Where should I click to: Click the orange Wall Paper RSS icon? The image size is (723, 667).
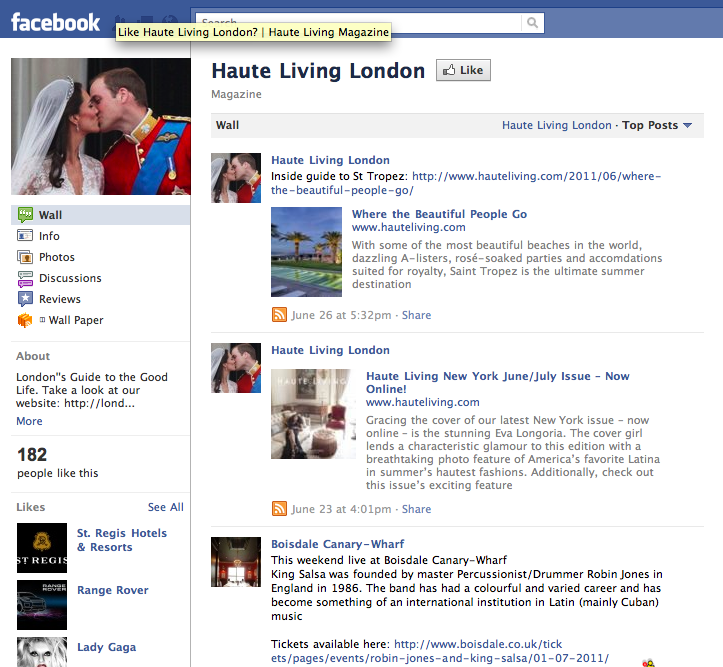(25, 320)
